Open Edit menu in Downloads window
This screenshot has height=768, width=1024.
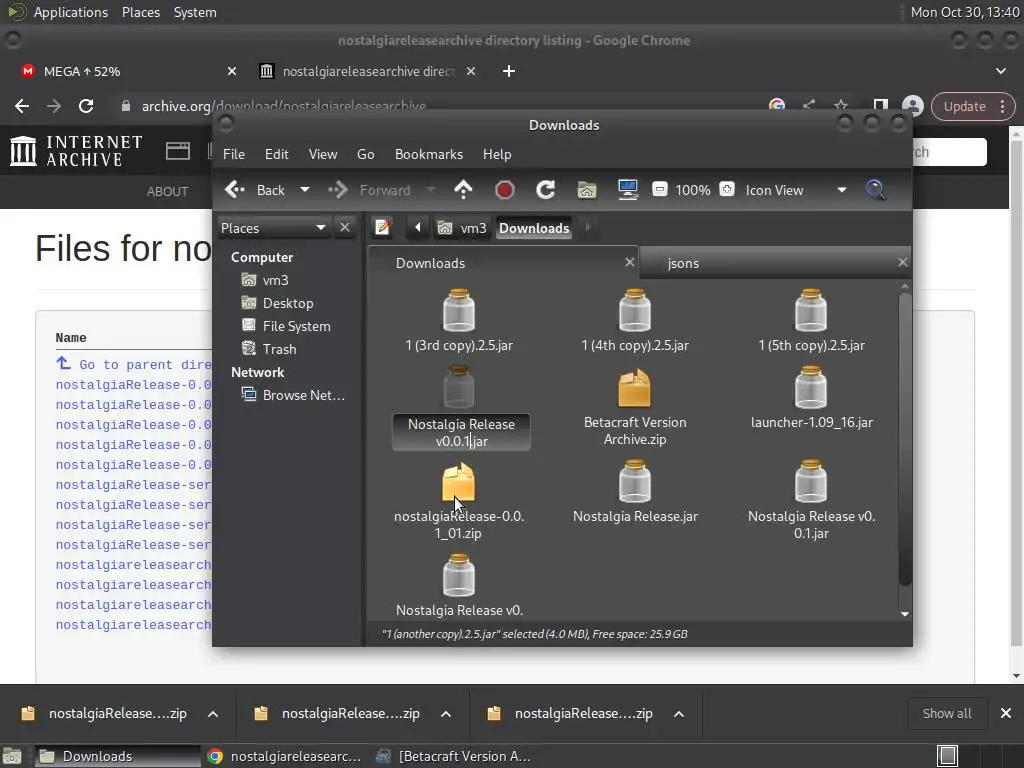coord(276,154)
